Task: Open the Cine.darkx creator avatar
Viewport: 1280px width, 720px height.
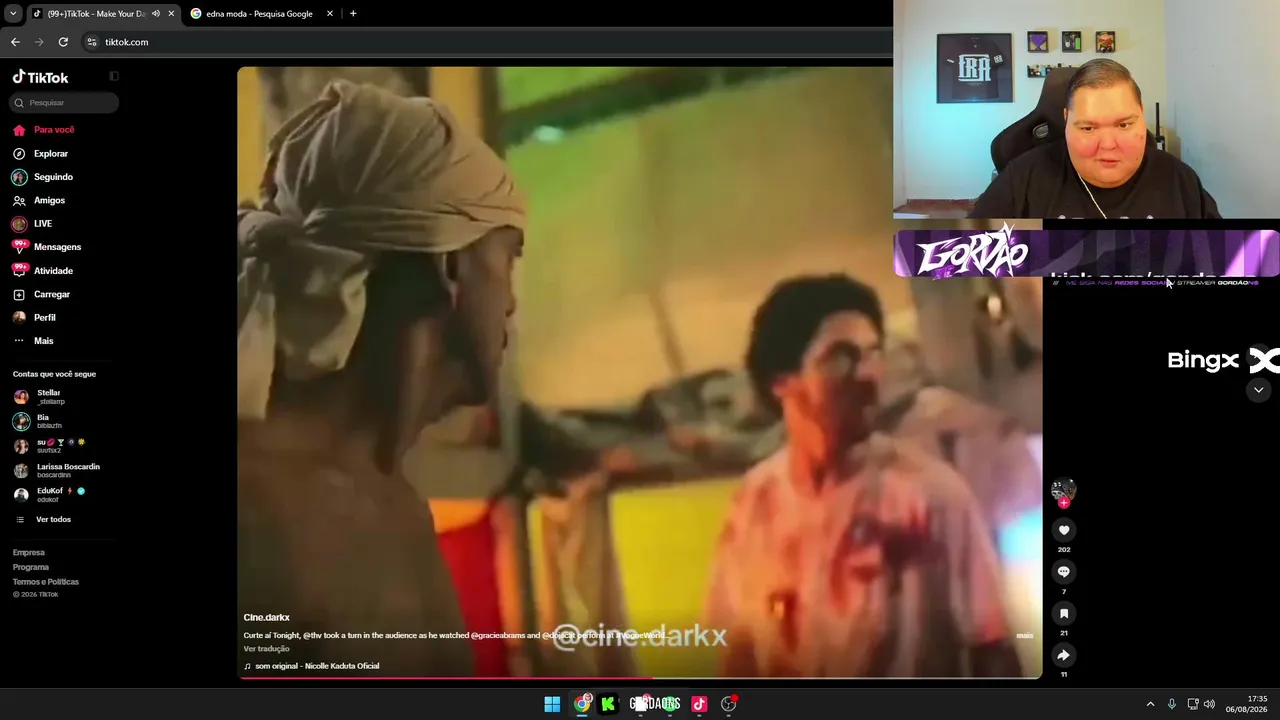Action: click(x=1063, y=490)
